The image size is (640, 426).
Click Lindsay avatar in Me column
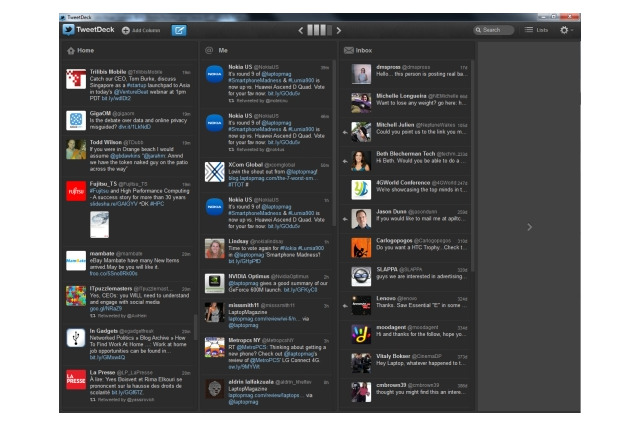tap(215, 248)
